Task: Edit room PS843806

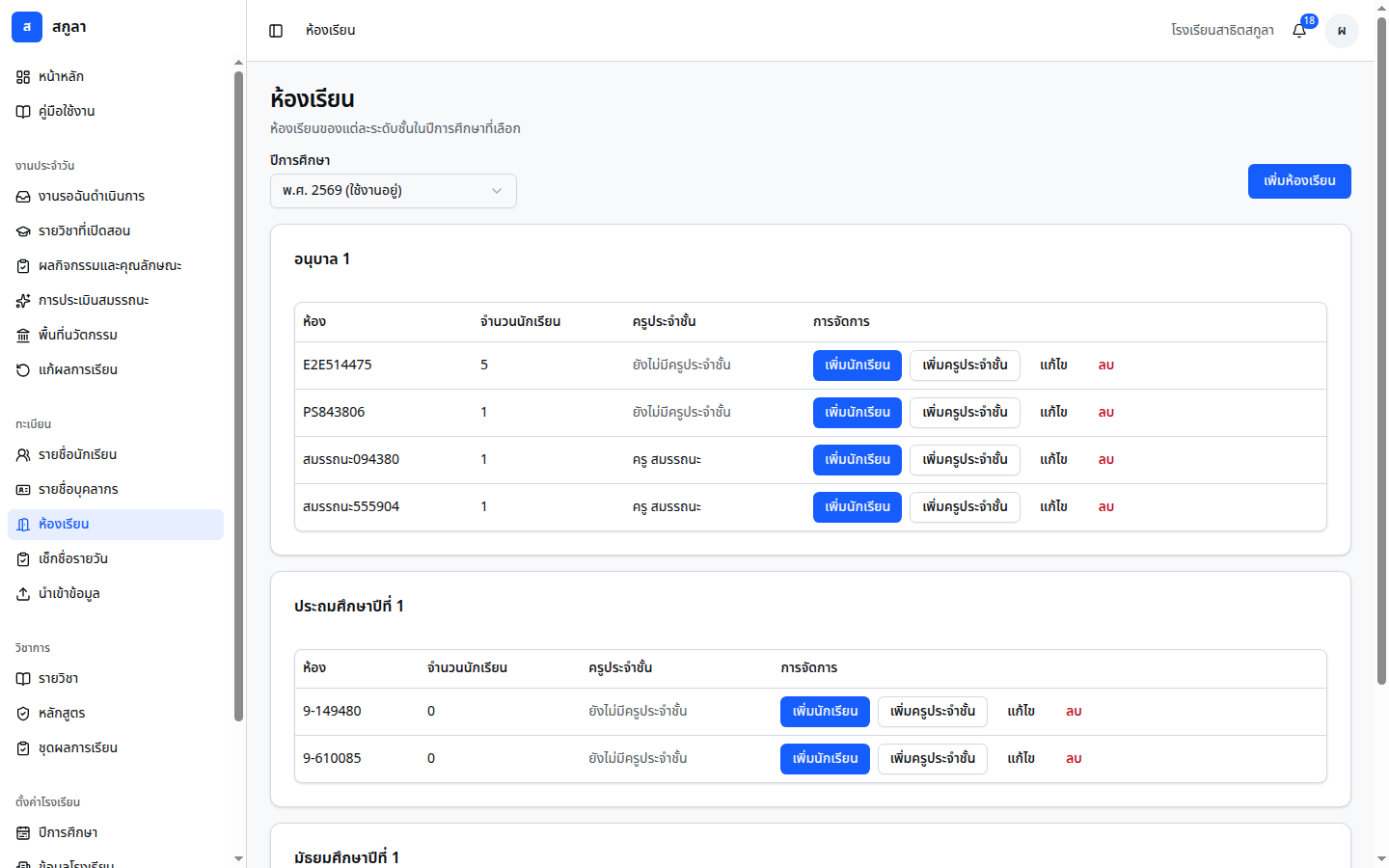Action: coord(1053,413)
